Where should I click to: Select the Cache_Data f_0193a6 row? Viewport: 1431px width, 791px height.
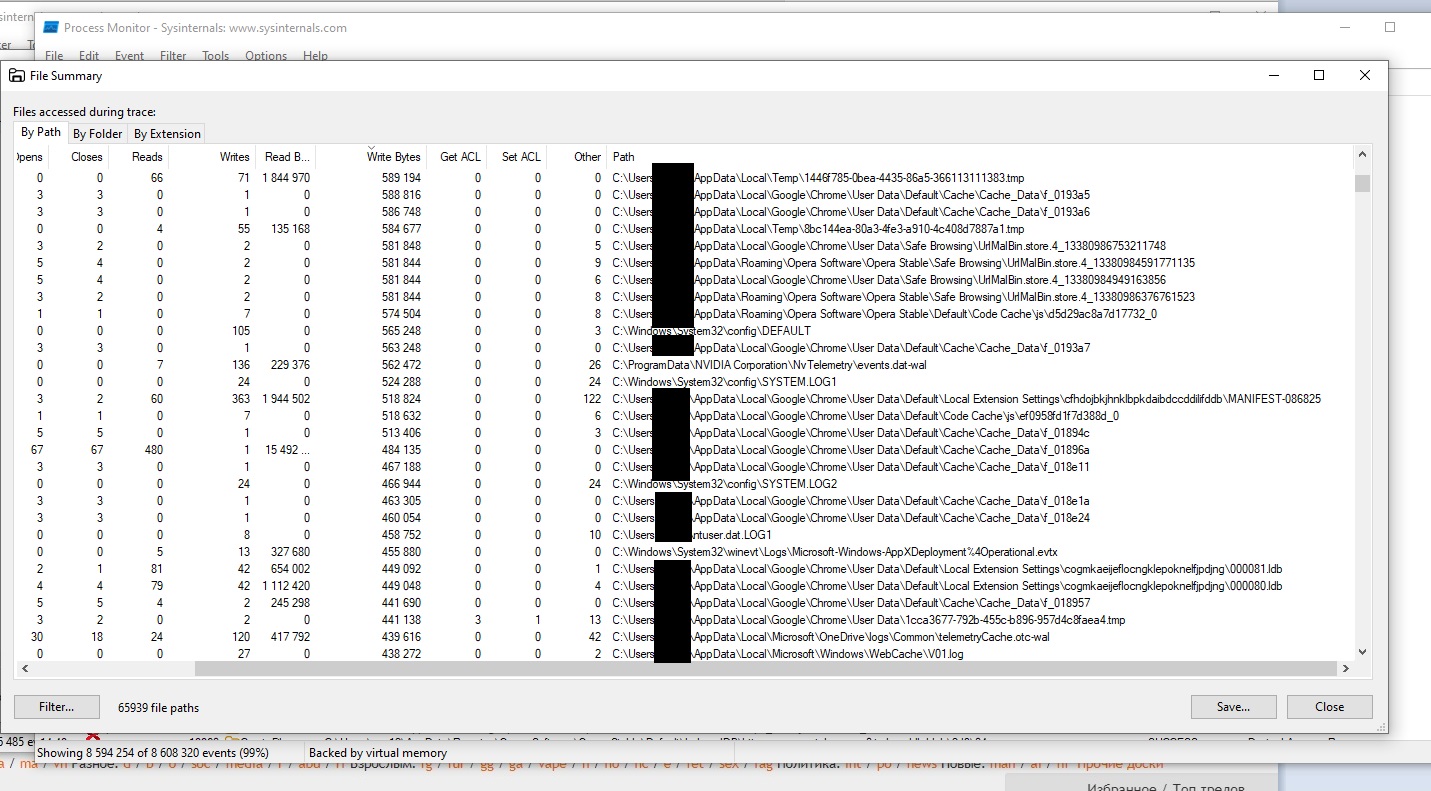pyautogui.click(x=683, y=212)
